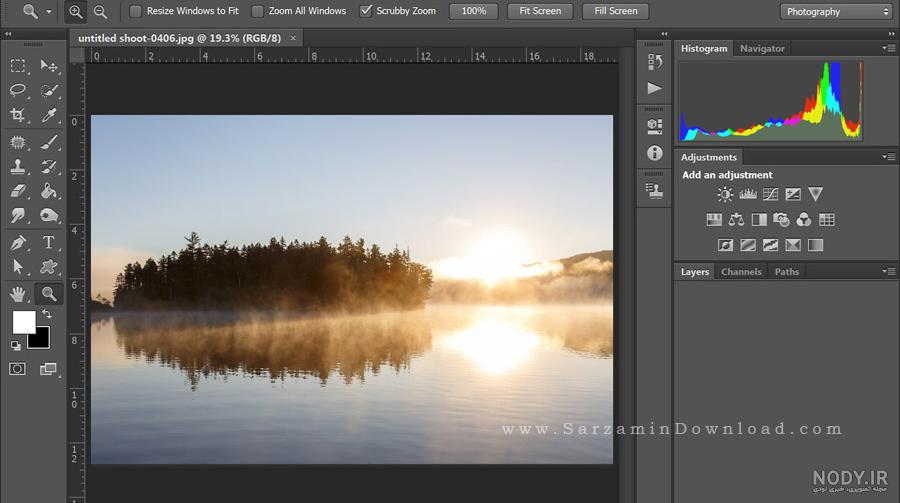
Task: Select the Lasso tool
Action: point(18,90)
